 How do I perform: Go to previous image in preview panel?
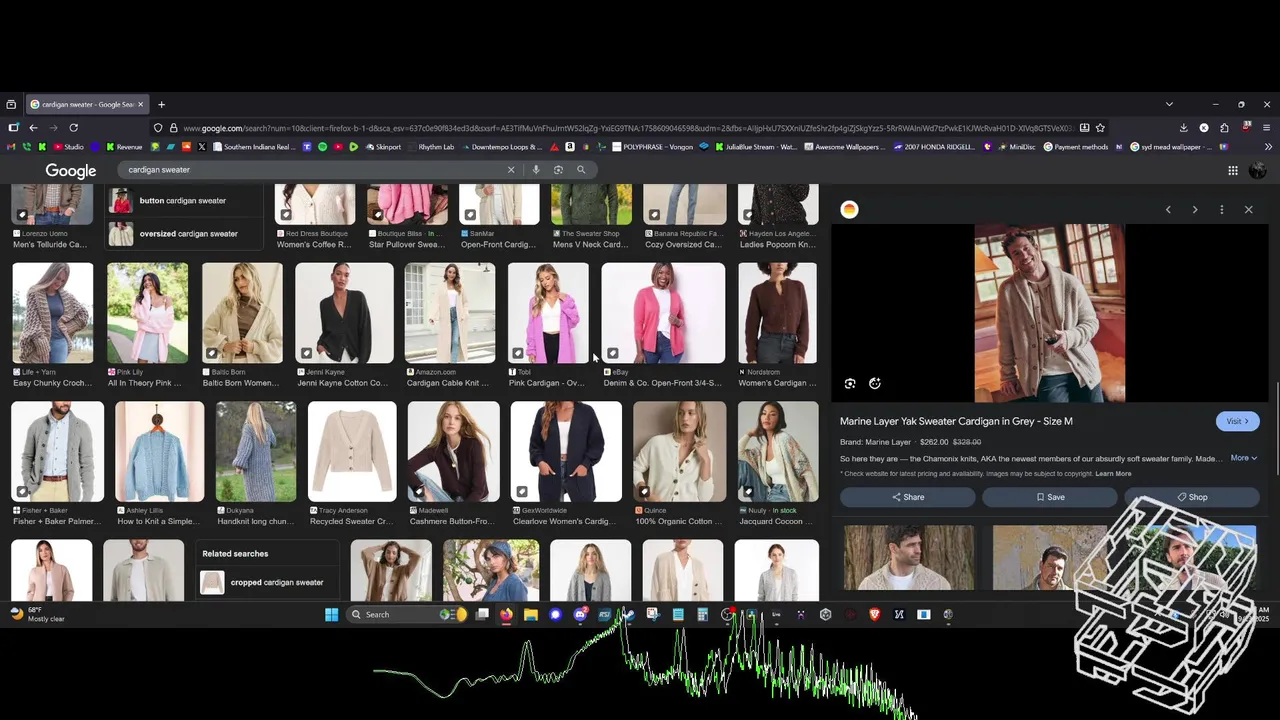1168,210
